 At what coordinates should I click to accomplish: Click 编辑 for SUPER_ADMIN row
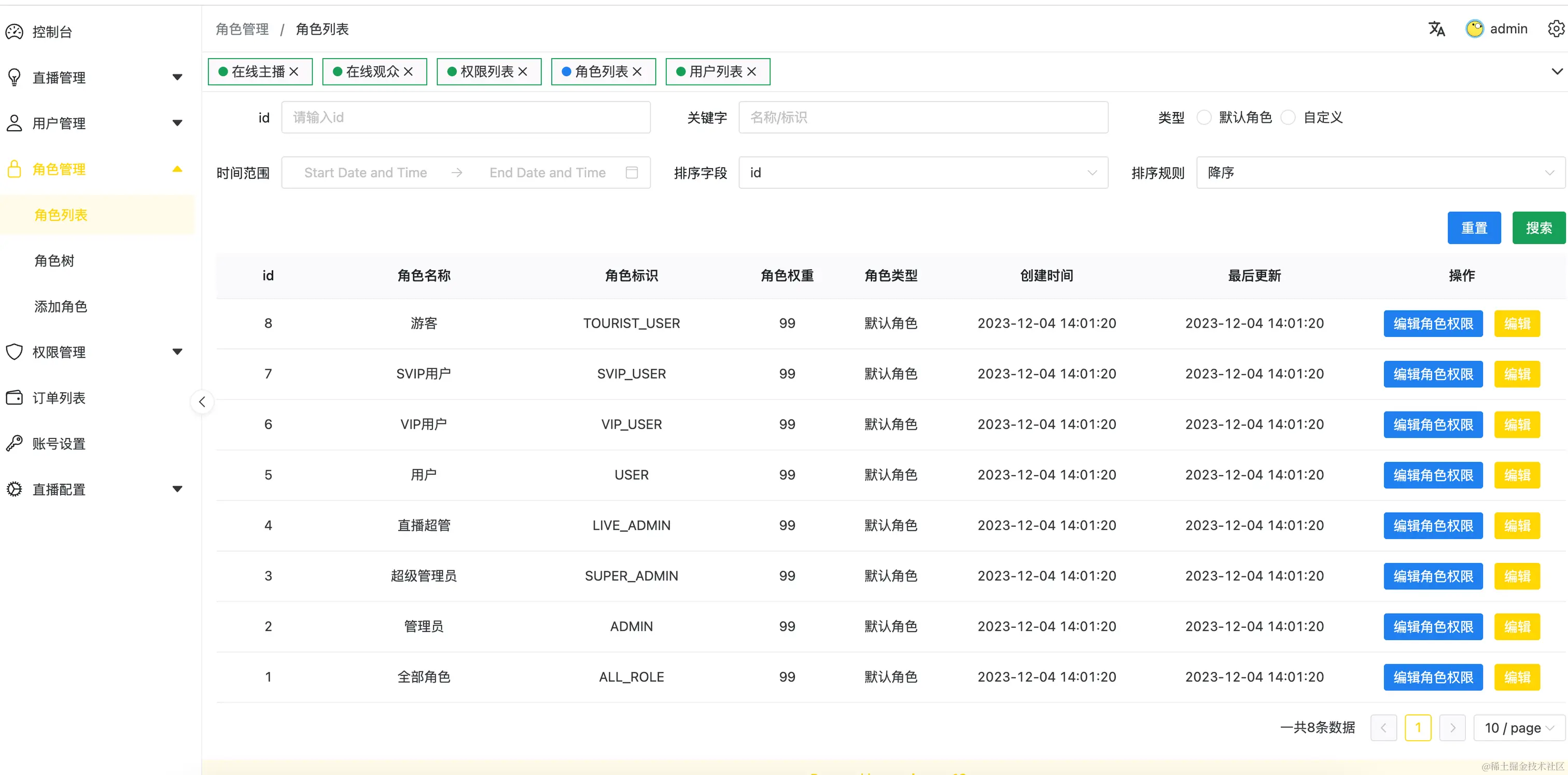tap(1517, 575)
